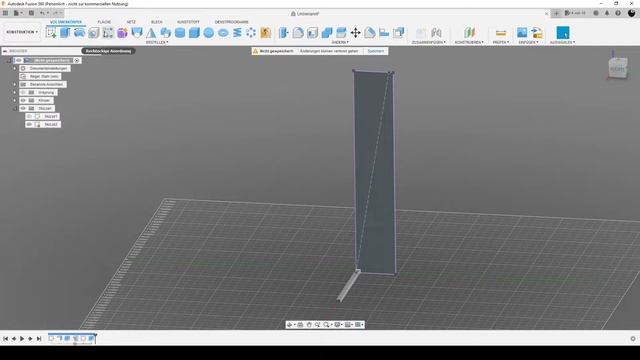Click the Press Pull icon

[x=284, y=33]
